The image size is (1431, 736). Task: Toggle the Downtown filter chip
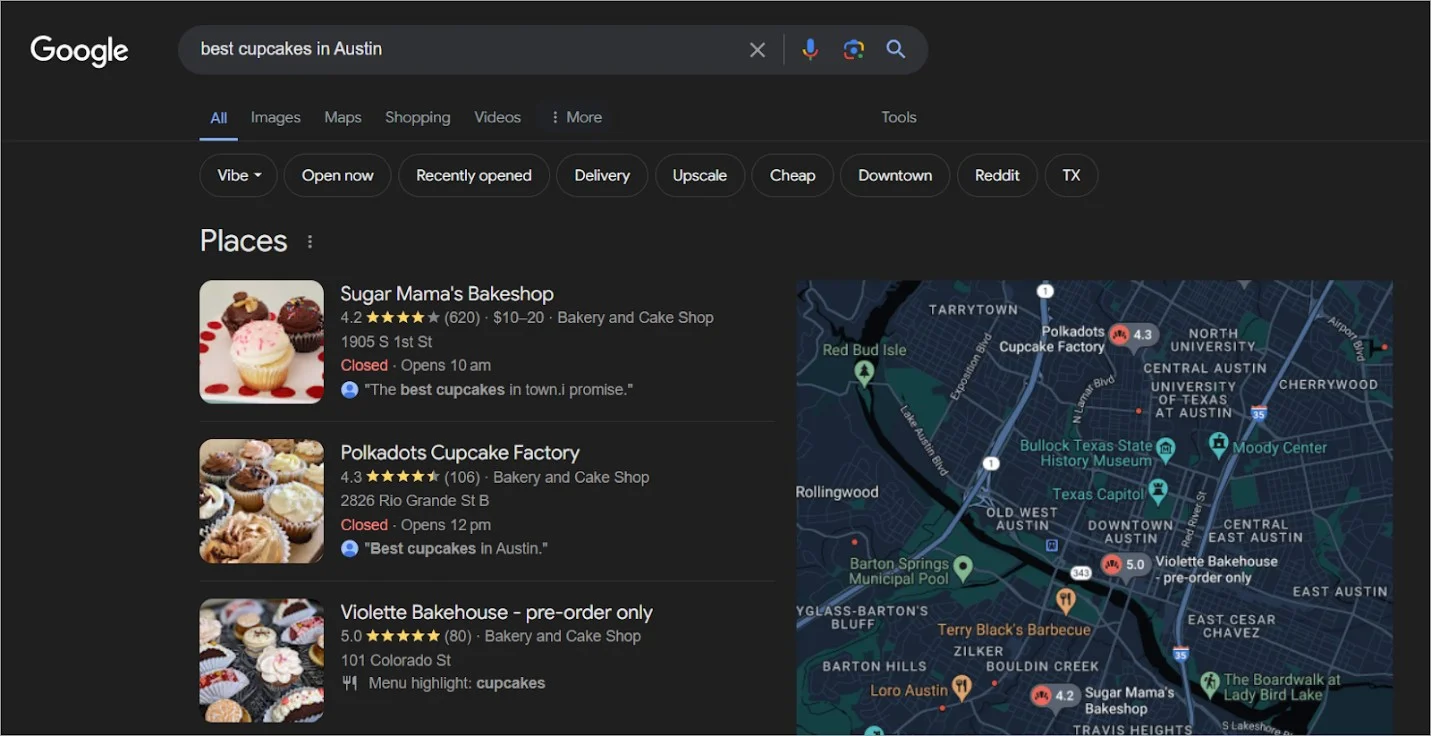point(895,175)
